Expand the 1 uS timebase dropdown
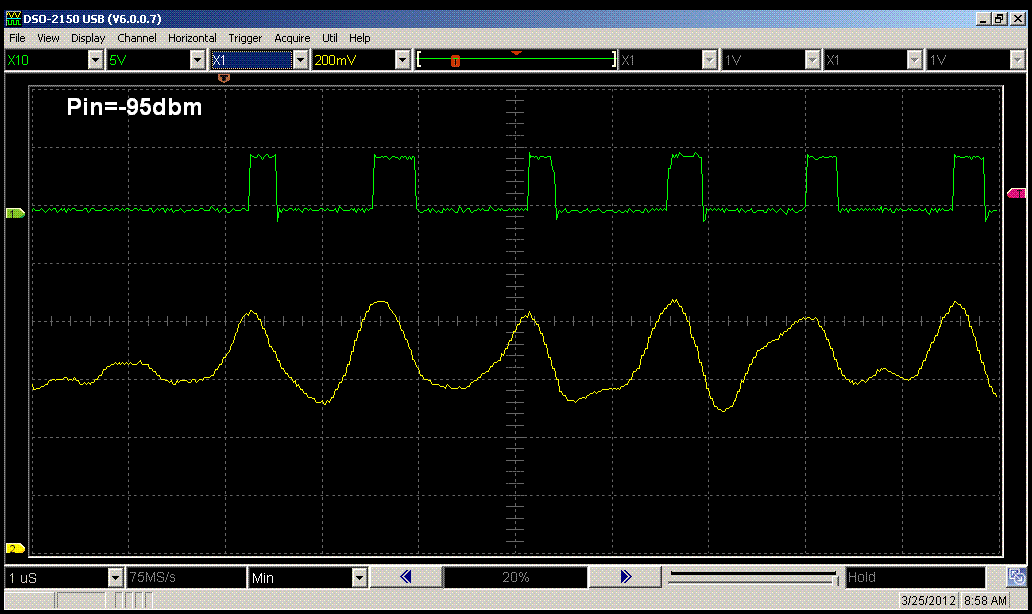This screenshot has width=1032, height=614. pos(115,578)
